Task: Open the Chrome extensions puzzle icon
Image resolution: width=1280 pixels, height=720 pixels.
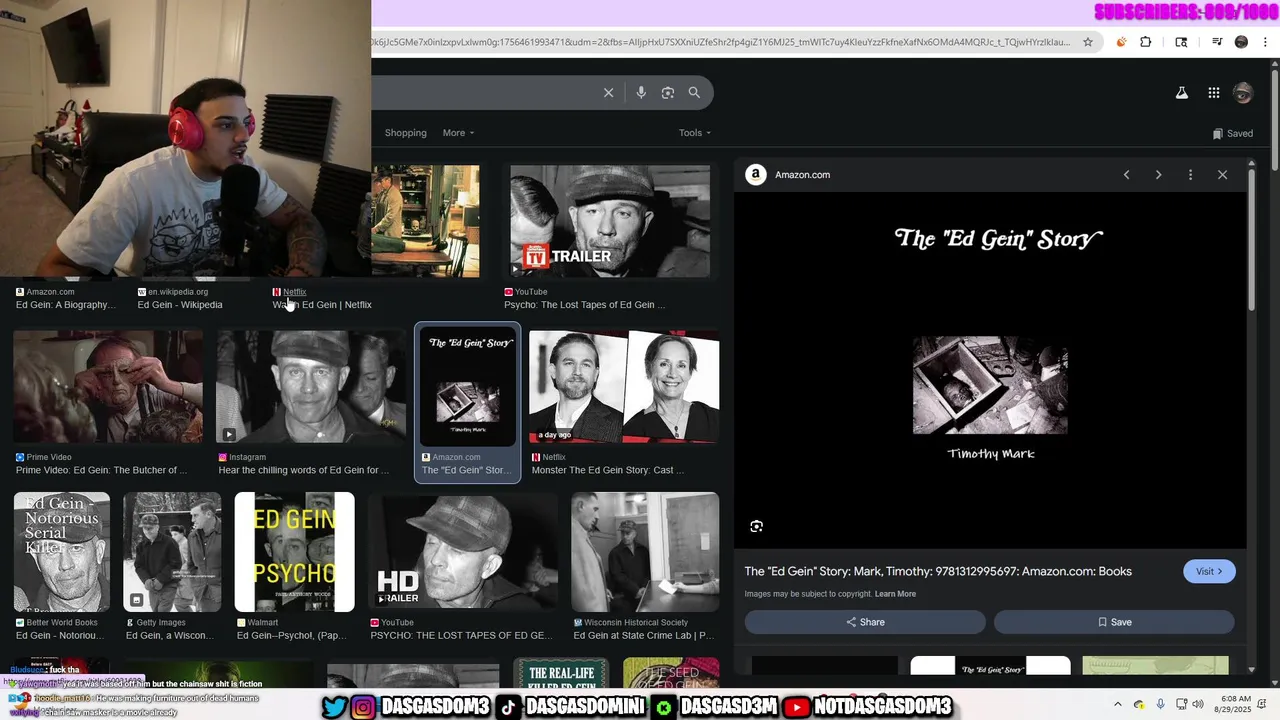Action: [x=1146, y=42]
